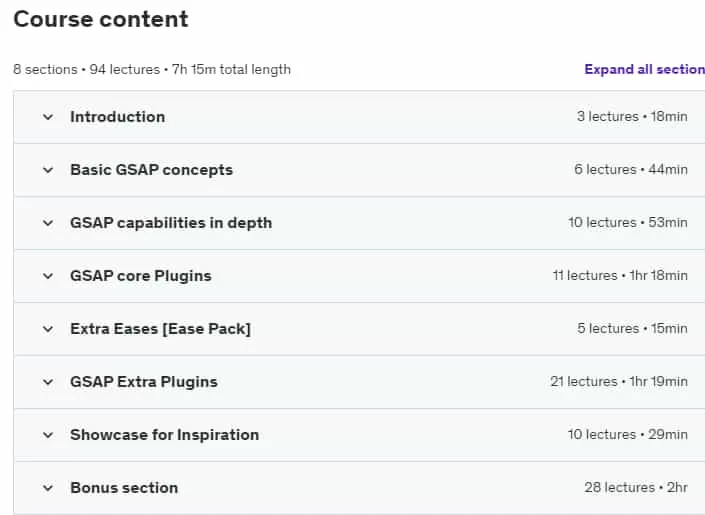Screen dimensions: 705x515
Task: Expand Showcase for Inspiration chevron
Action: point(48,435)
